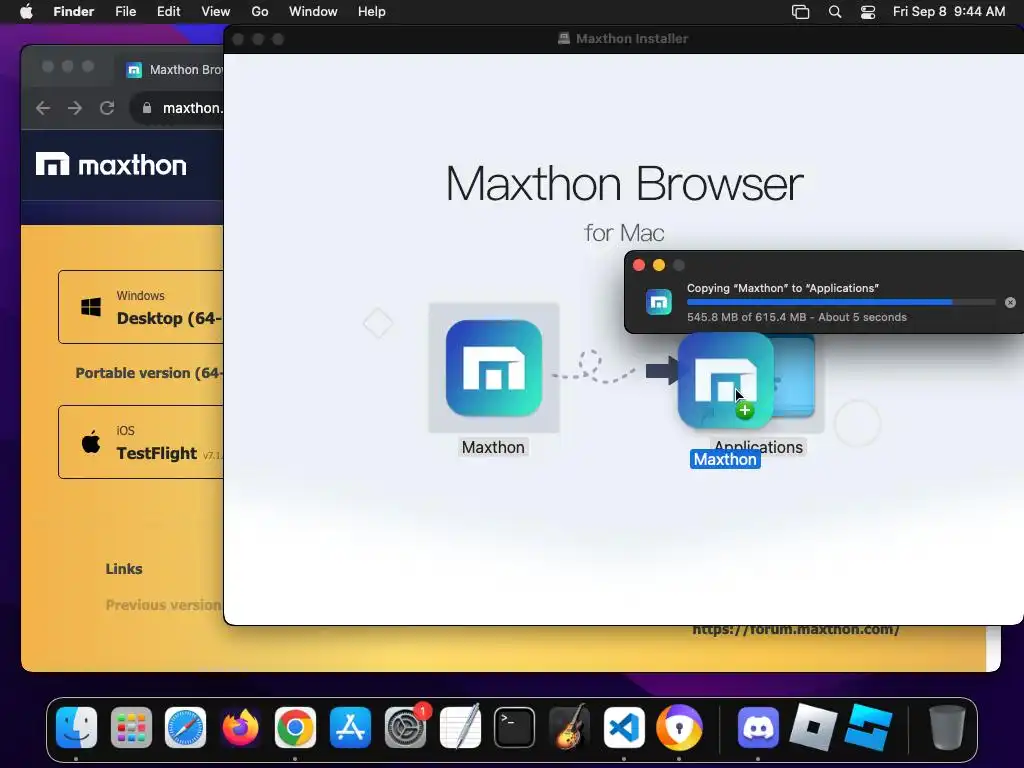The width and height of the screenshot is (1024, 768).
Task: Click the date and time in the menu bar
Action: 949,12
